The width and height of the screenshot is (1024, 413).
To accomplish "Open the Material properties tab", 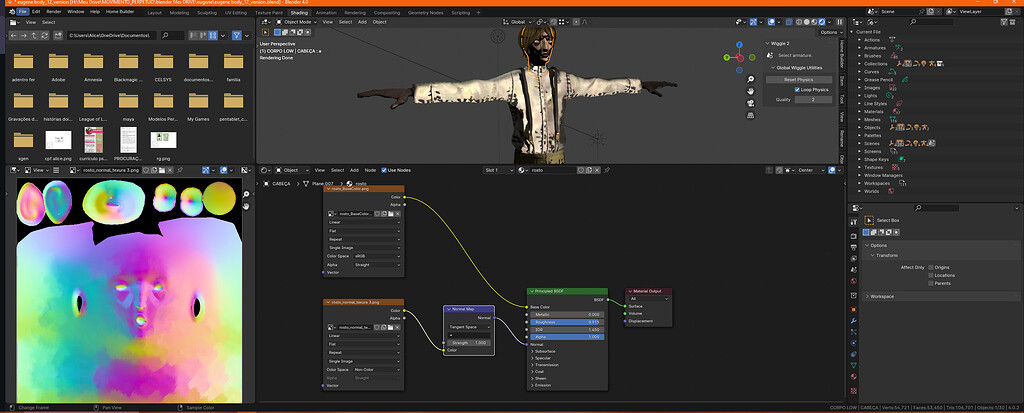I will [x=854, y=376].
